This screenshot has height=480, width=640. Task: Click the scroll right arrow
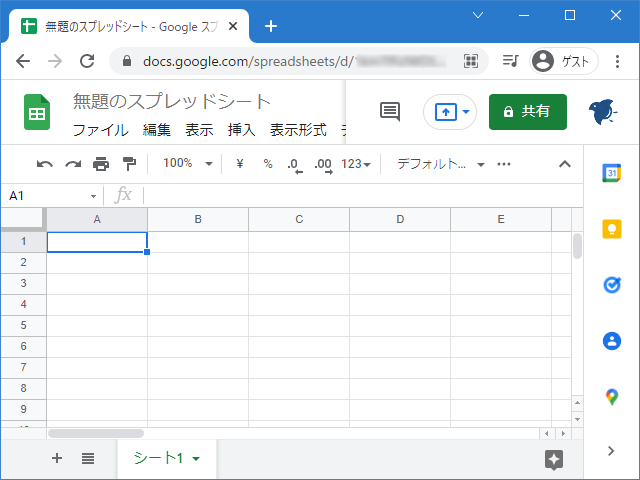pos(563,433)
